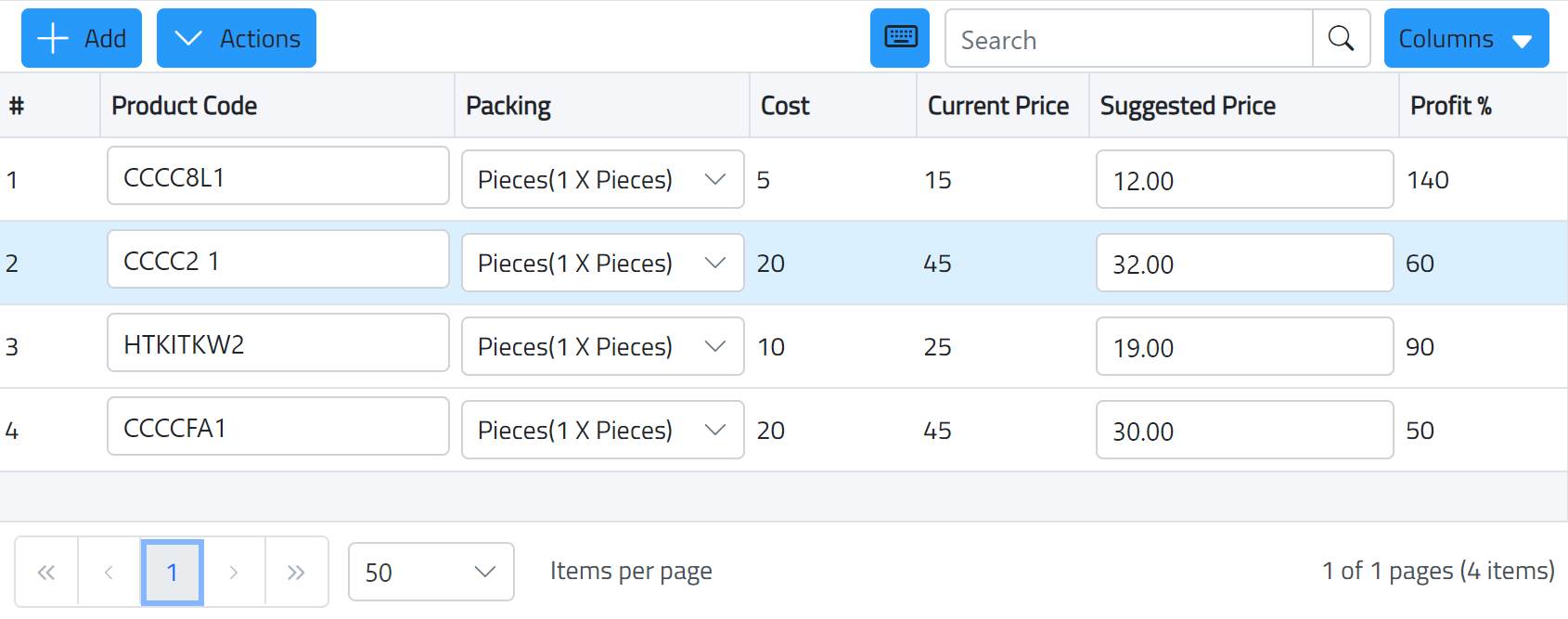Click the Product Code column header
1568x619 pixels.
(184, 105)
